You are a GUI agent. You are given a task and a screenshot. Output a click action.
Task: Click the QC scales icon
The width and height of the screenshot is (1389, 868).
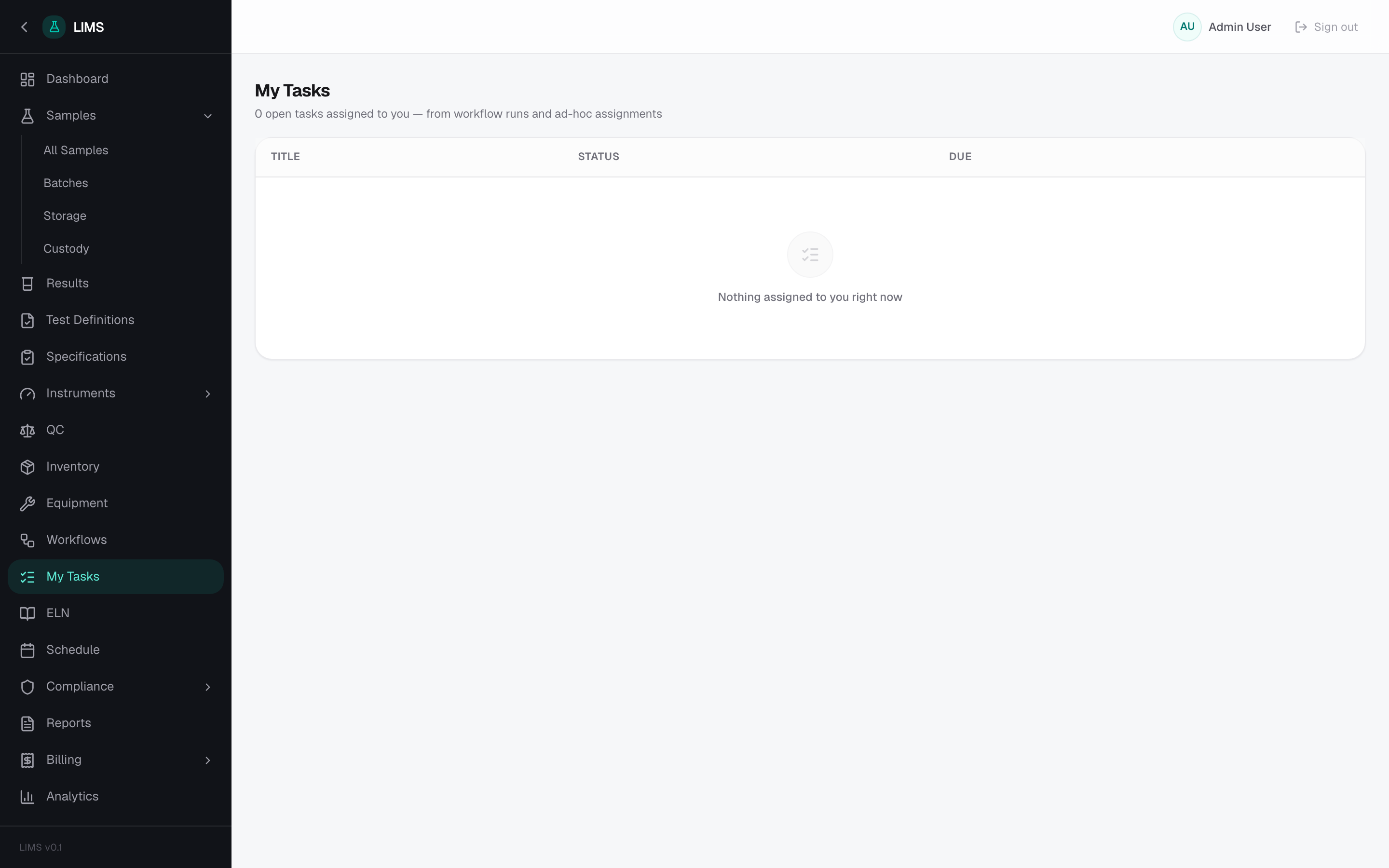pyautogui.click(x=27, y=431)
